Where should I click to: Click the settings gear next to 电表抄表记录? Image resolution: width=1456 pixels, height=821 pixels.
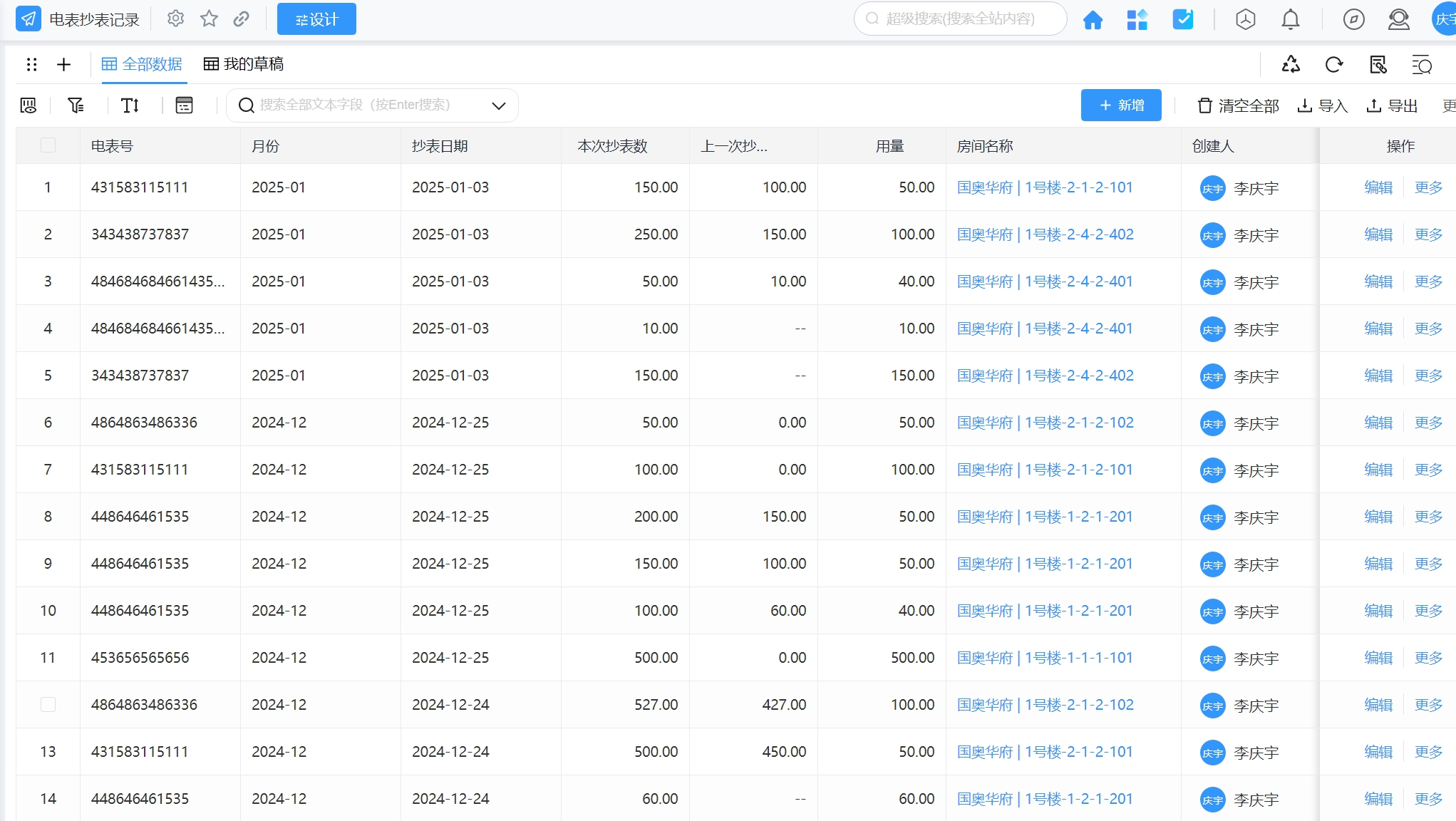[x=175, y=19]
